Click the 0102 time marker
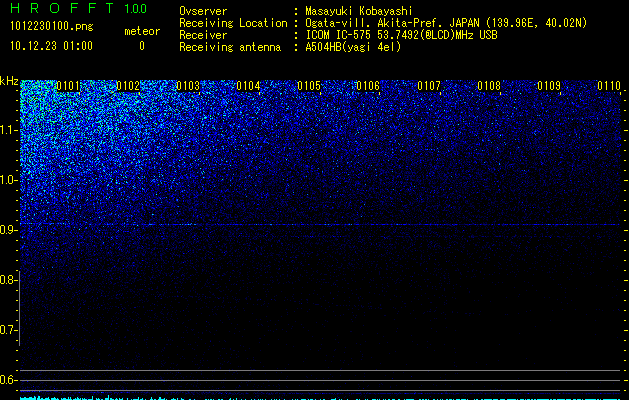The image size is (629, 400). point(128,86)
